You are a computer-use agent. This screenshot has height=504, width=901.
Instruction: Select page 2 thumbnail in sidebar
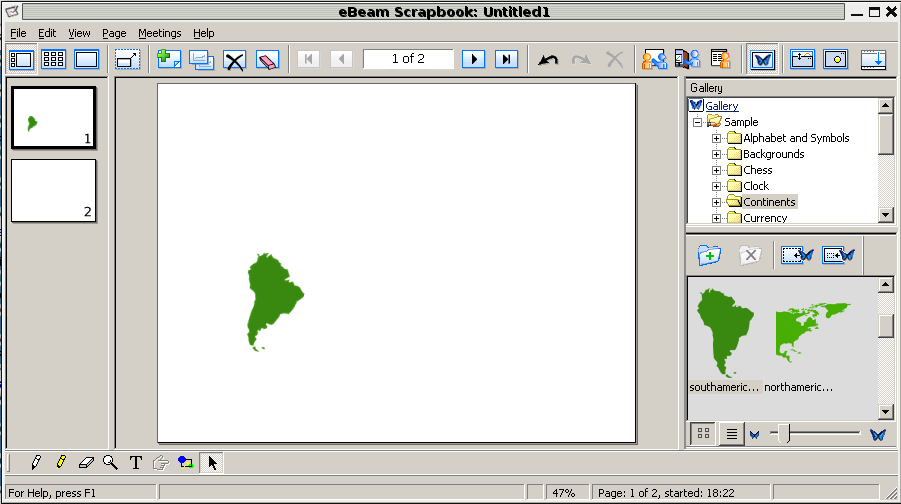[x=54, y=190]
